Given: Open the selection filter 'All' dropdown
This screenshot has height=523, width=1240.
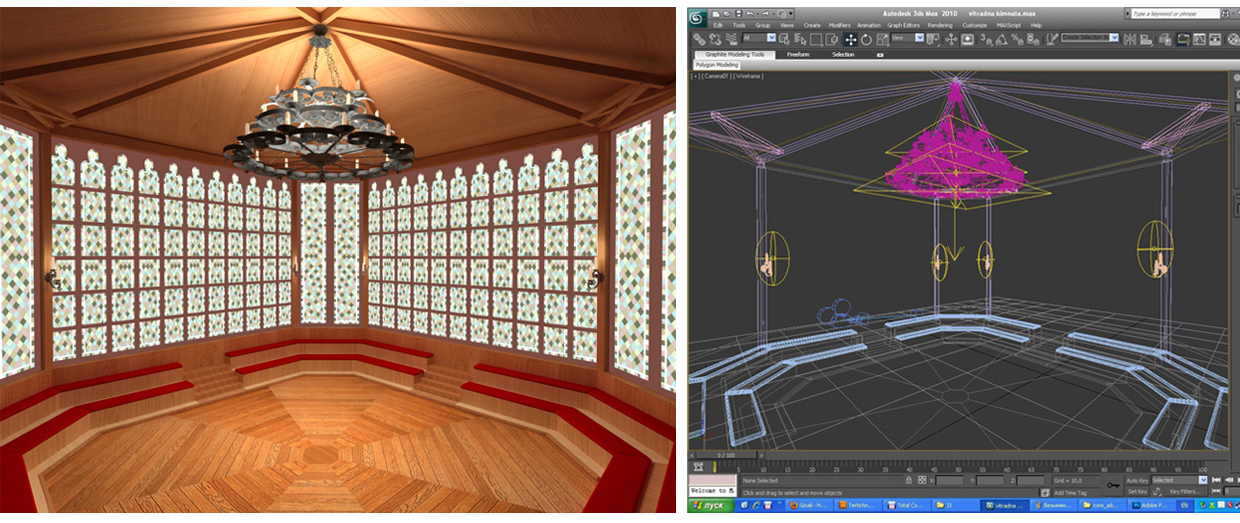Looking at the screenshot, I should [762, 39].
